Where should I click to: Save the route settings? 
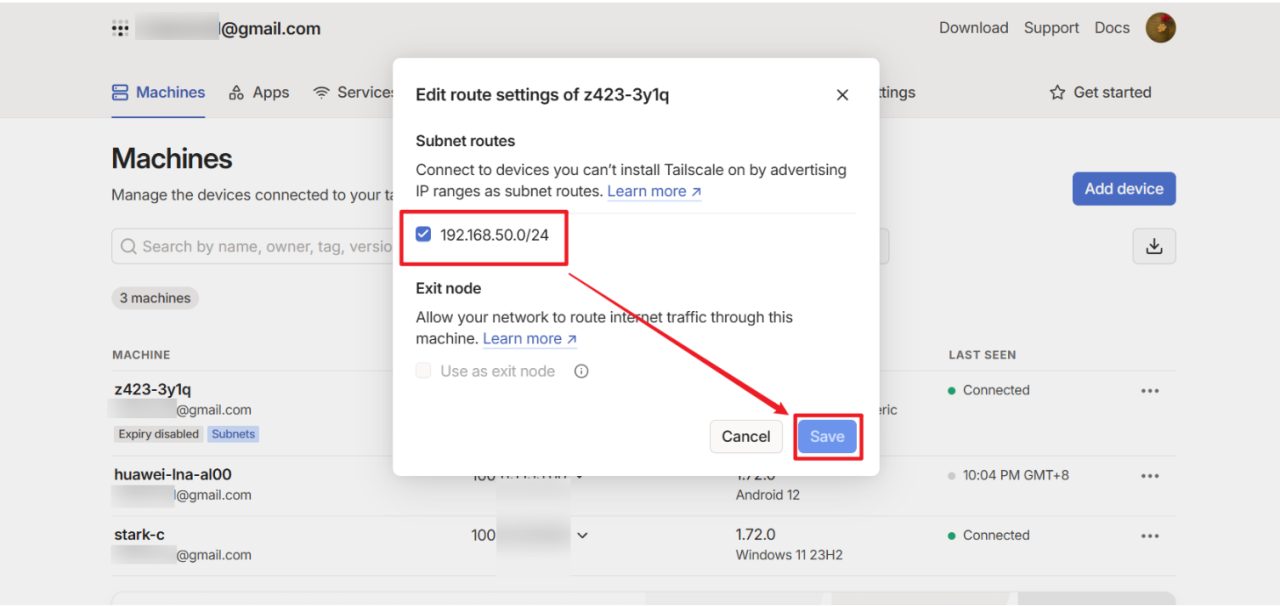coord(827,437)
